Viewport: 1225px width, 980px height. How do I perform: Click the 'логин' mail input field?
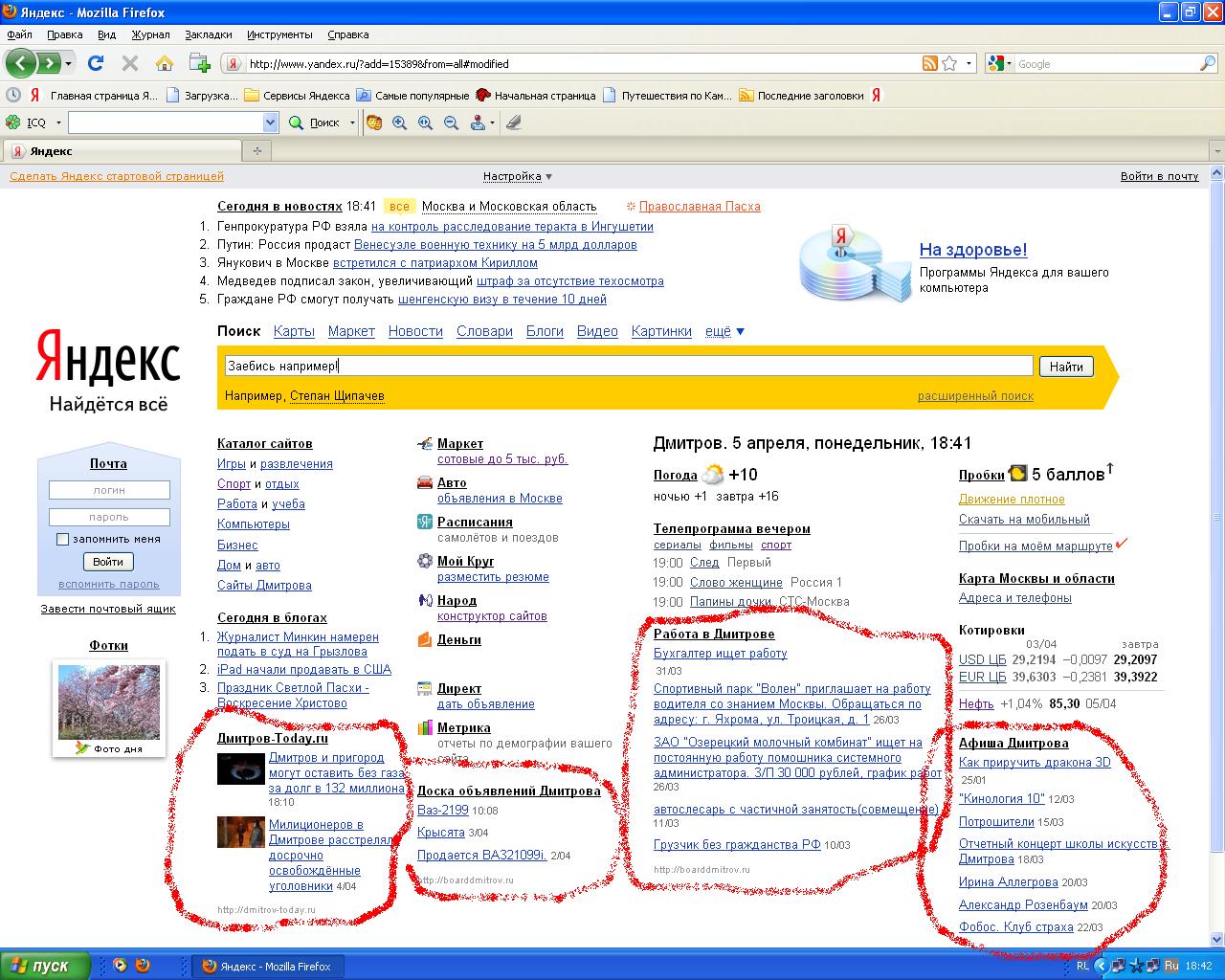(x=109, y=490)
